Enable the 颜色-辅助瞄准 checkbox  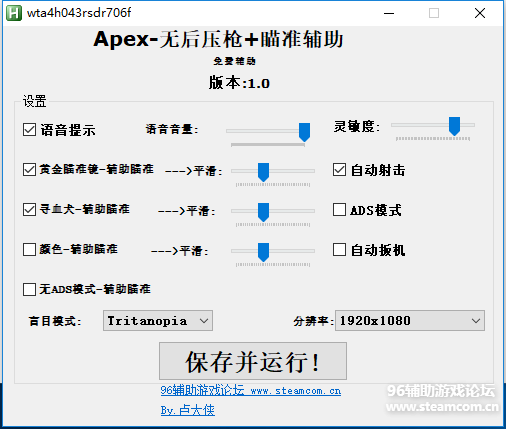point(29,249)
